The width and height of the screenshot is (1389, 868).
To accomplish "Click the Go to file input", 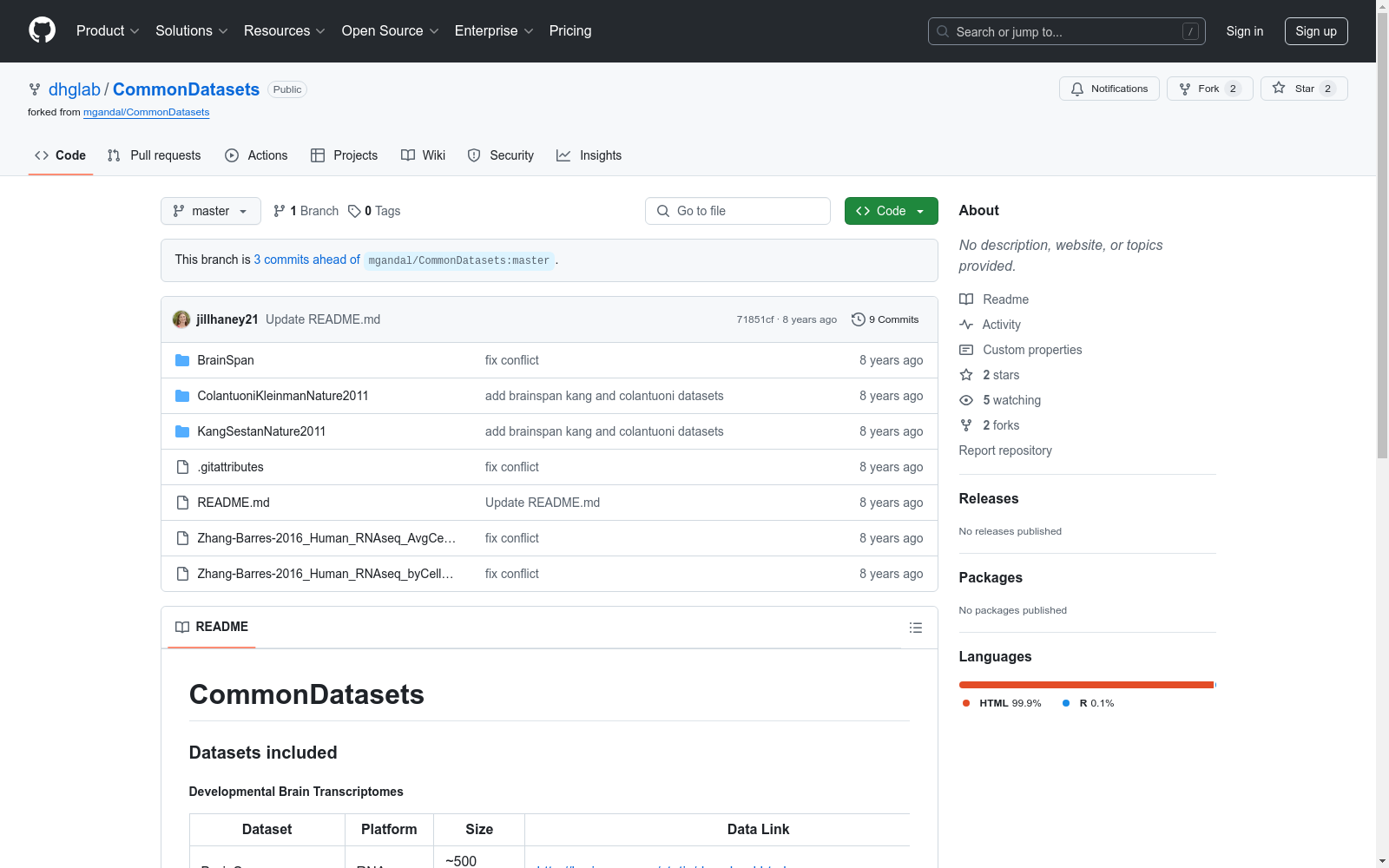I will point(738,211).
